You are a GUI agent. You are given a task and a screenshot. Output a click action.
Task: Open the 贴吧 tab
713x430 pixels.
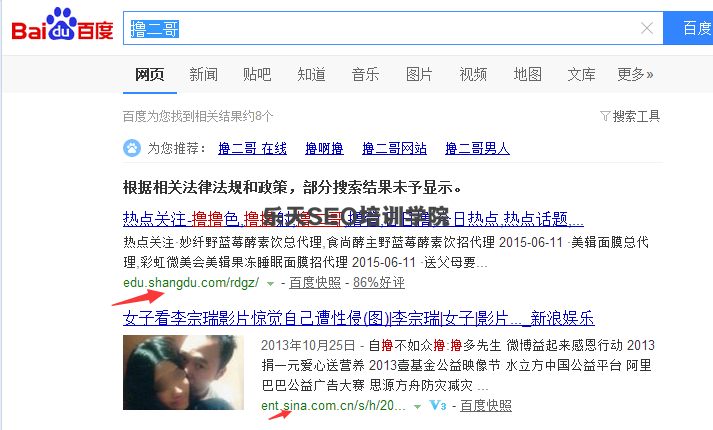pyautogui.click(x=257, y=74)
